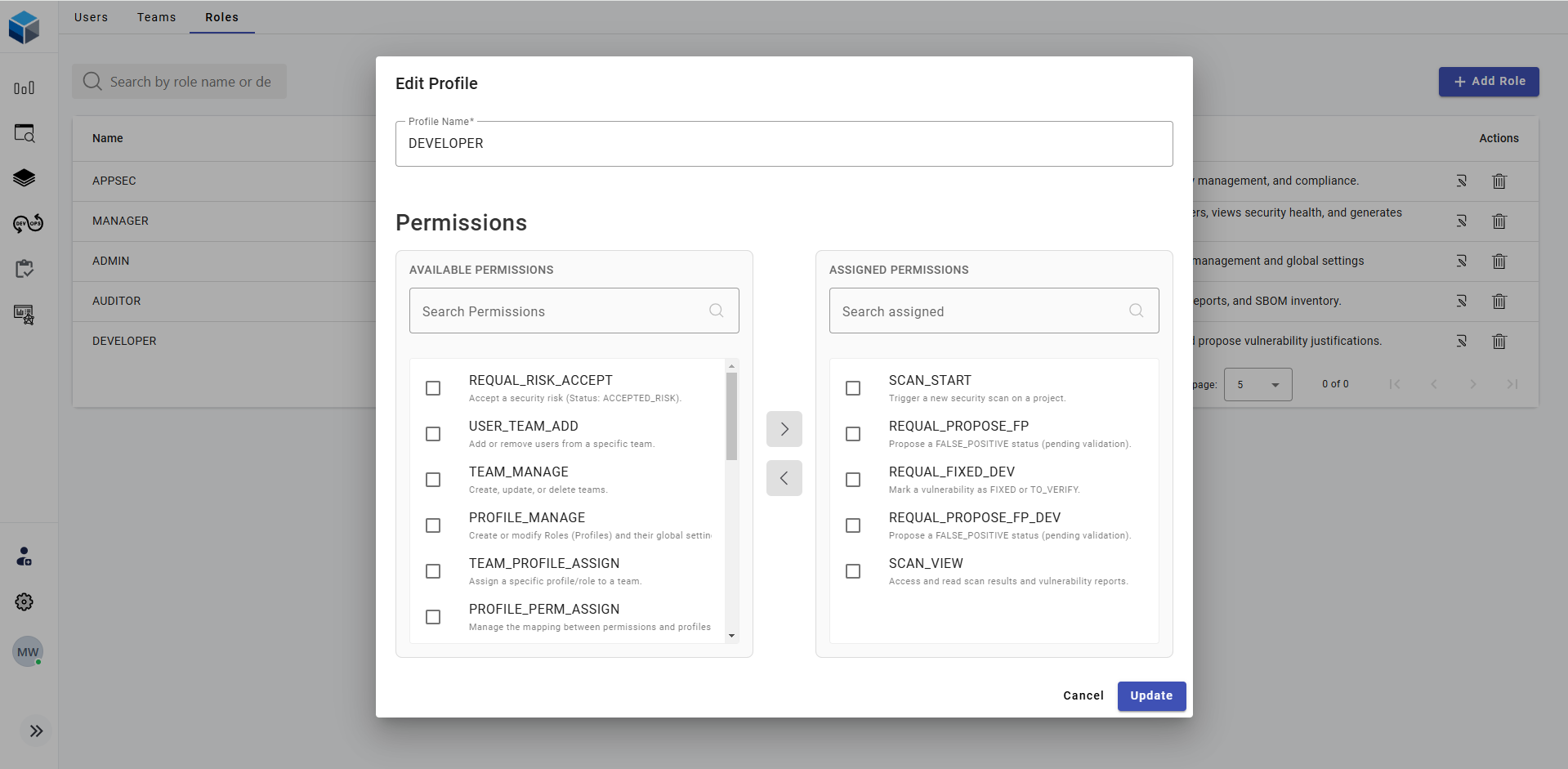Open the items per page dropdown
Image resolution: width=1568 pixels, height=769 pixels.
click(x=1258, y=385)
